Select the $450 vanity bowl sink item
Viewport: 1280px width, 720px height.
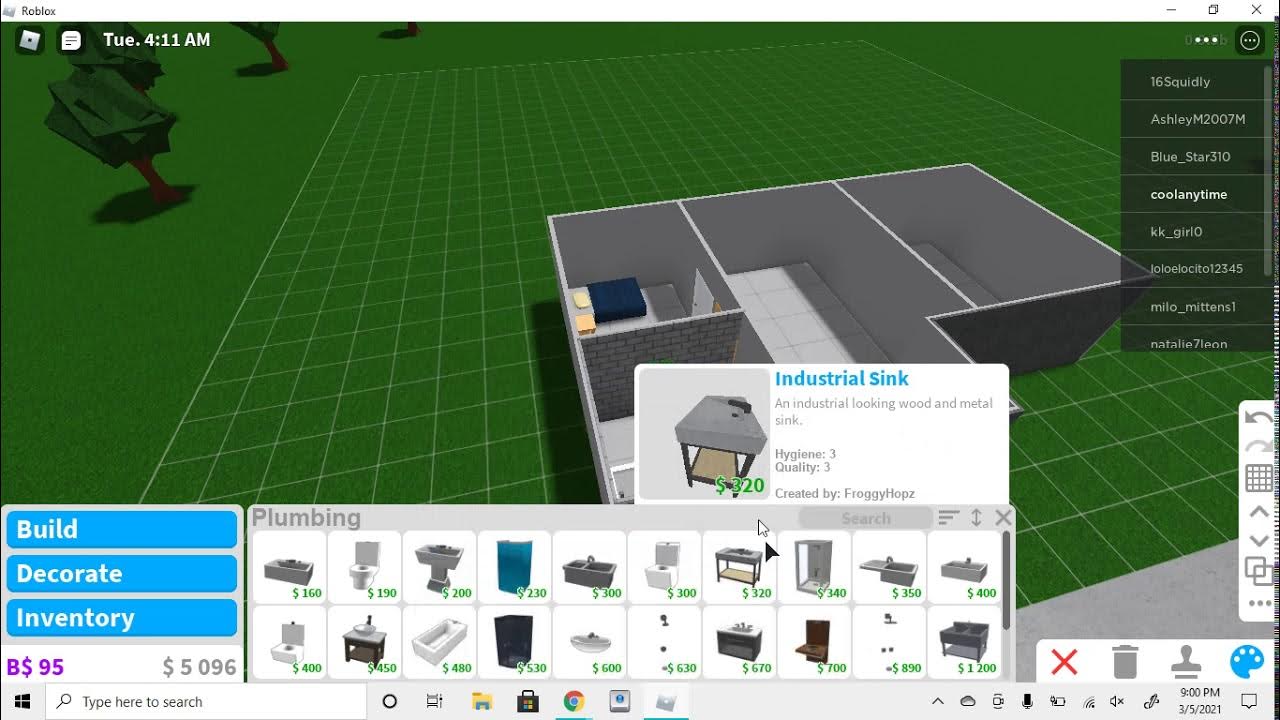pyautogui.click(x=364, y=642)
